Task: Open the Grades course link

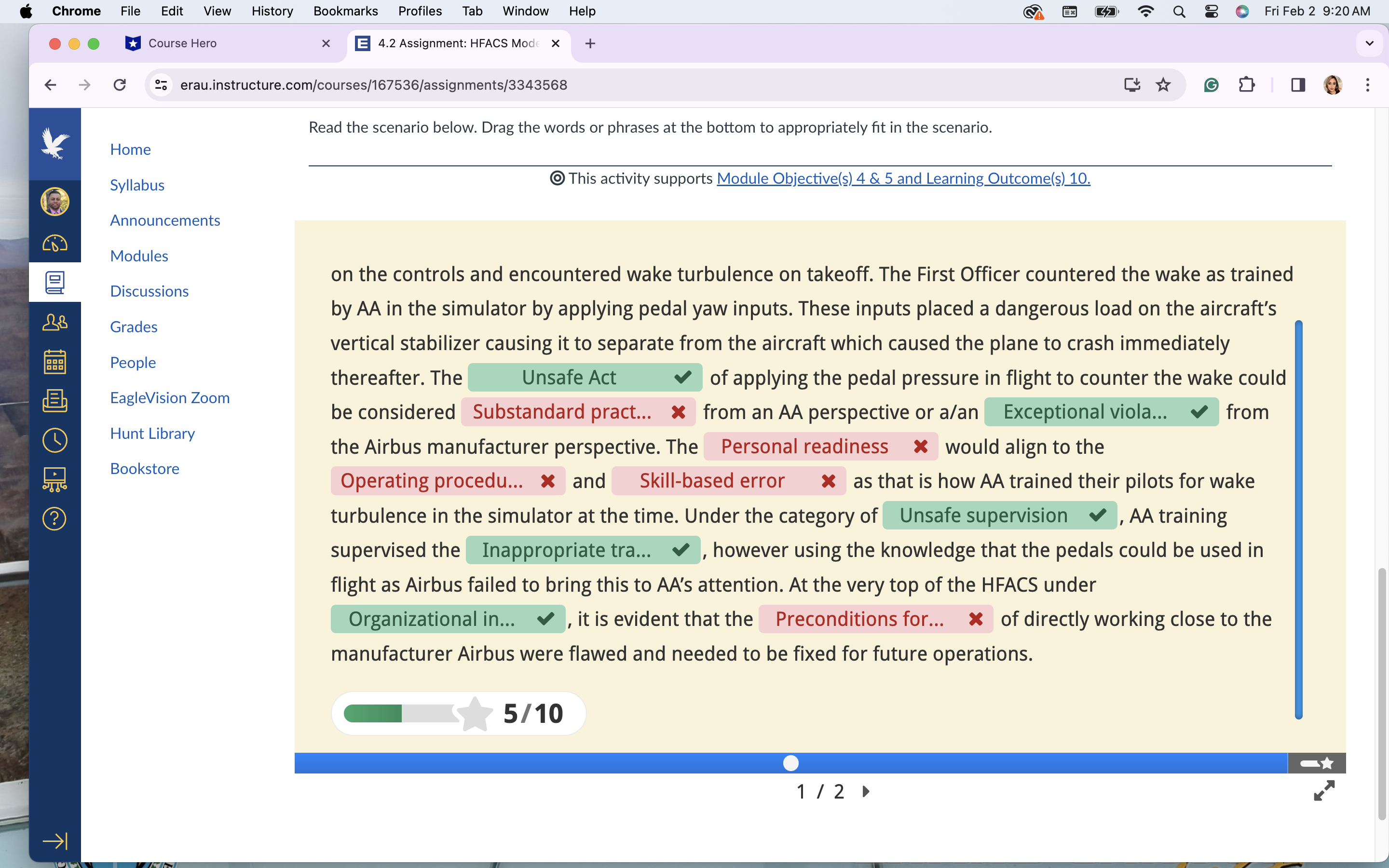Action: pyautogui.click(x=133, y=326)
